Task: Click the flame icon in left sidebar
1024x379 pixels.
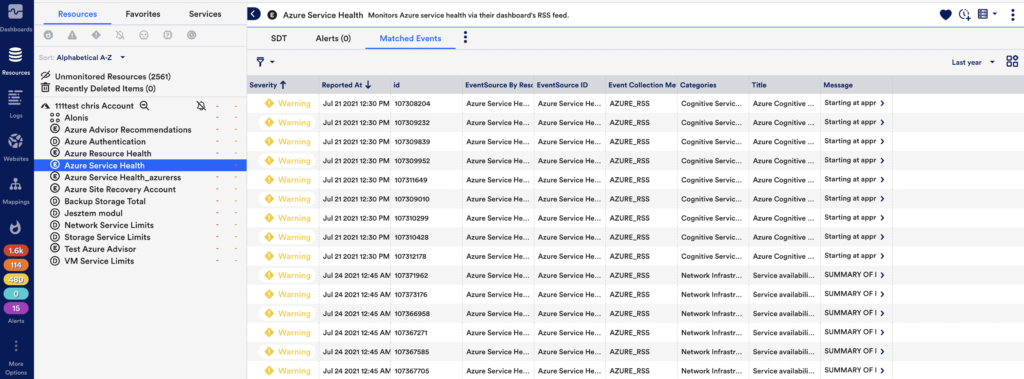Action: 16,227
